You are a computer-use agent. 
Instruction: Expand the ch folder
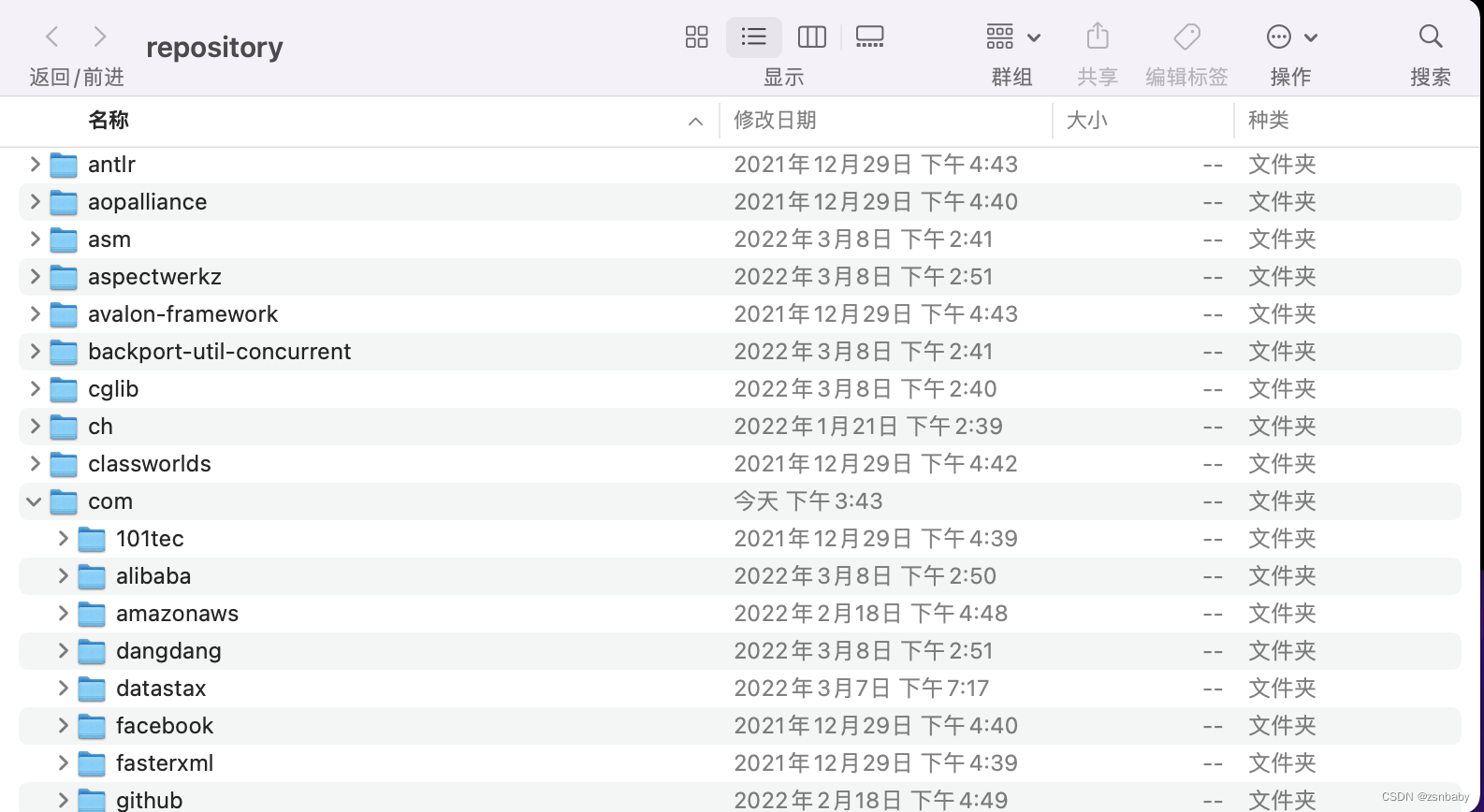point(35,427)
